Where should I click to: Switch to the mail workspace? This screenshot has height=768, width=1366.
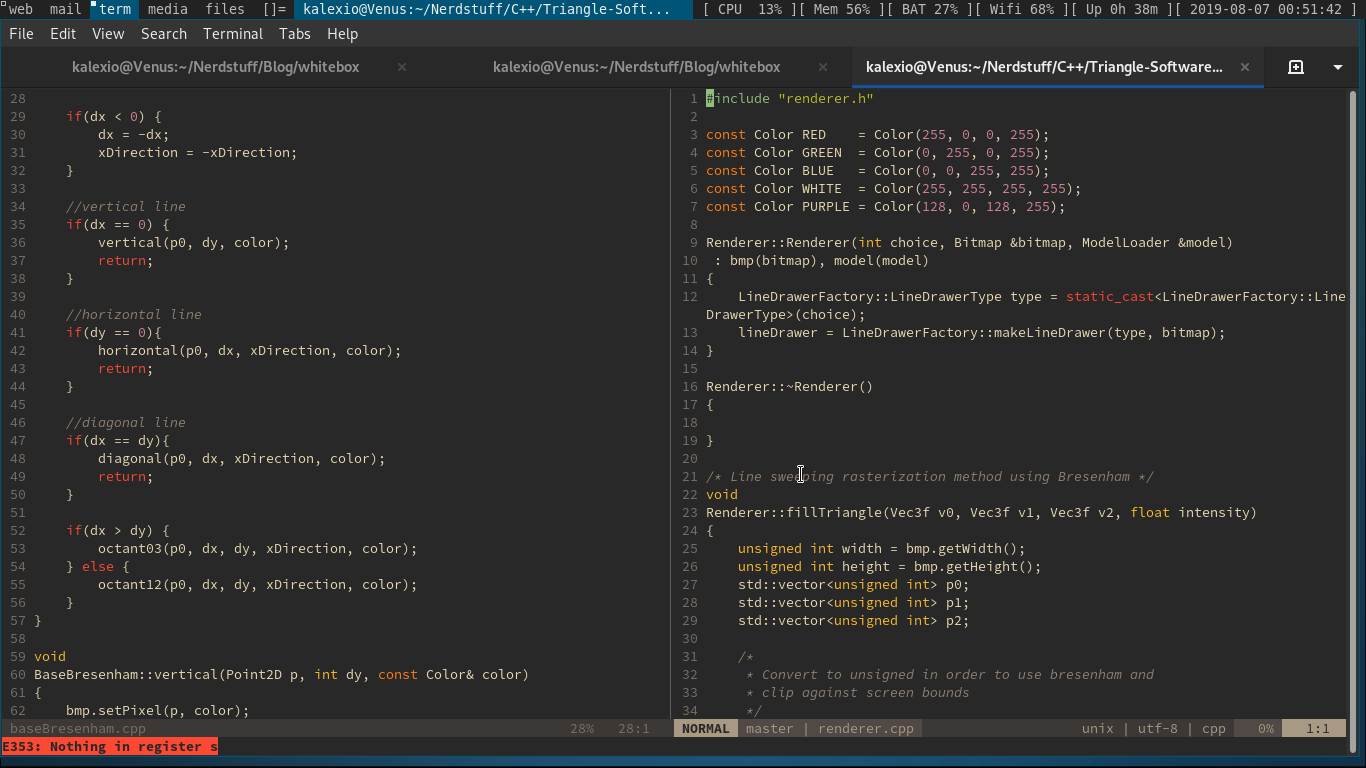(x=65, y=9)
